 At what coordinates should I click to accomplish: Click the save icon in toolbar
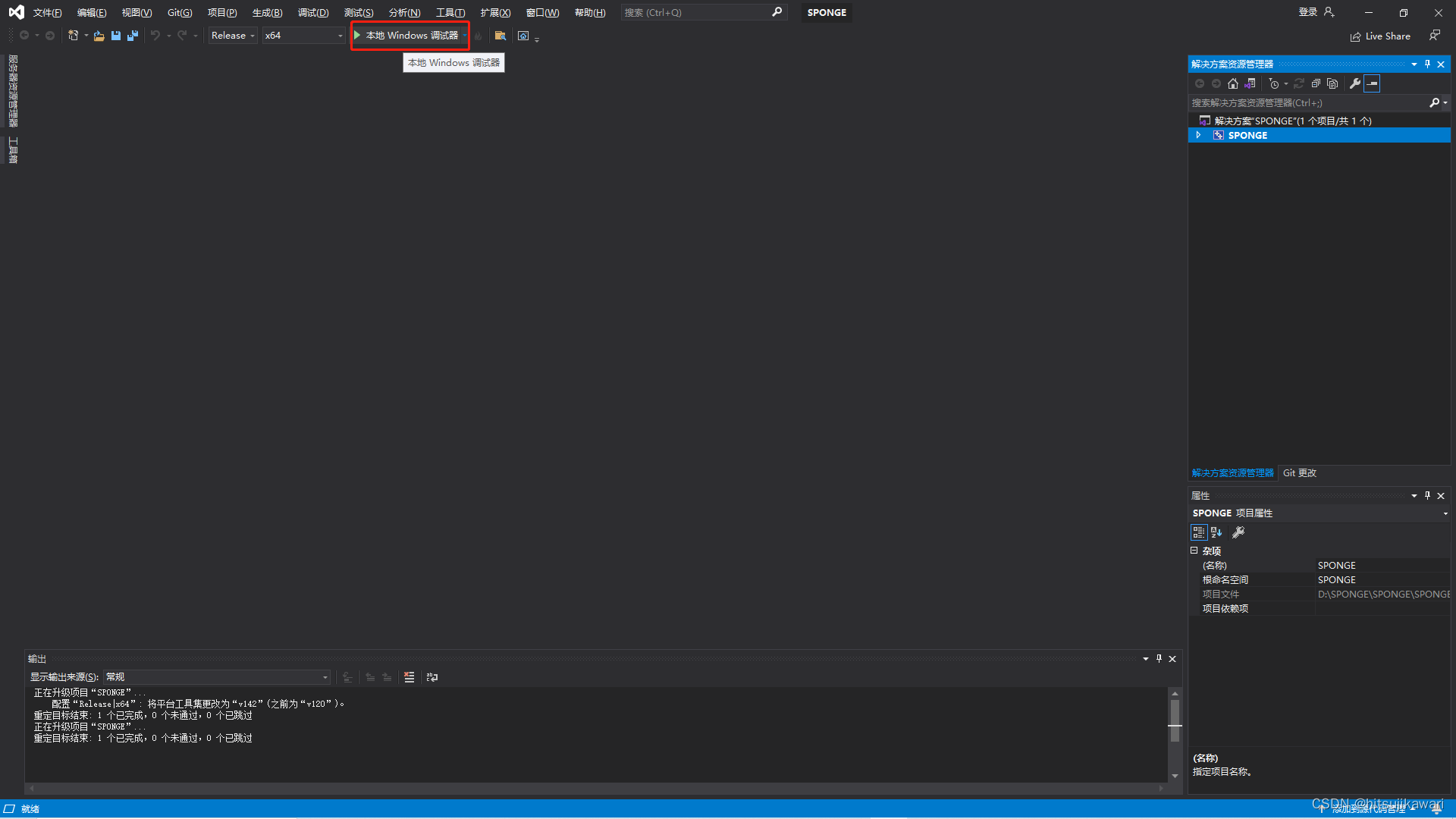[x=116, y=36]
